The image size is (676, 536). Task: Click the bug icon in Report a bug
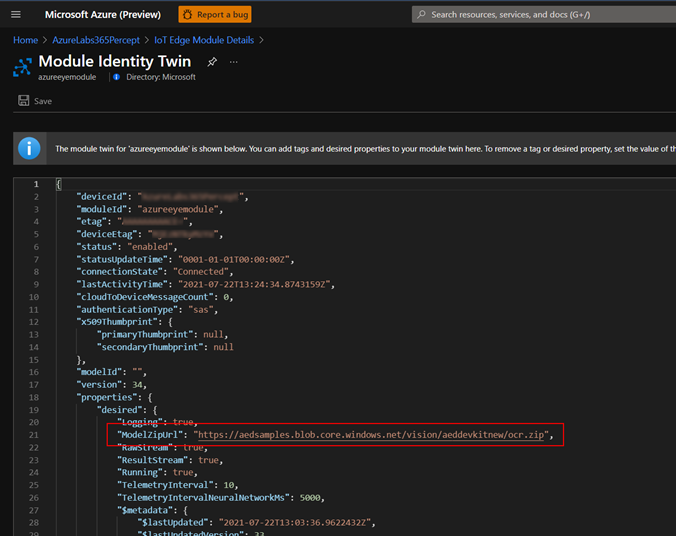(x=188, y=15)
